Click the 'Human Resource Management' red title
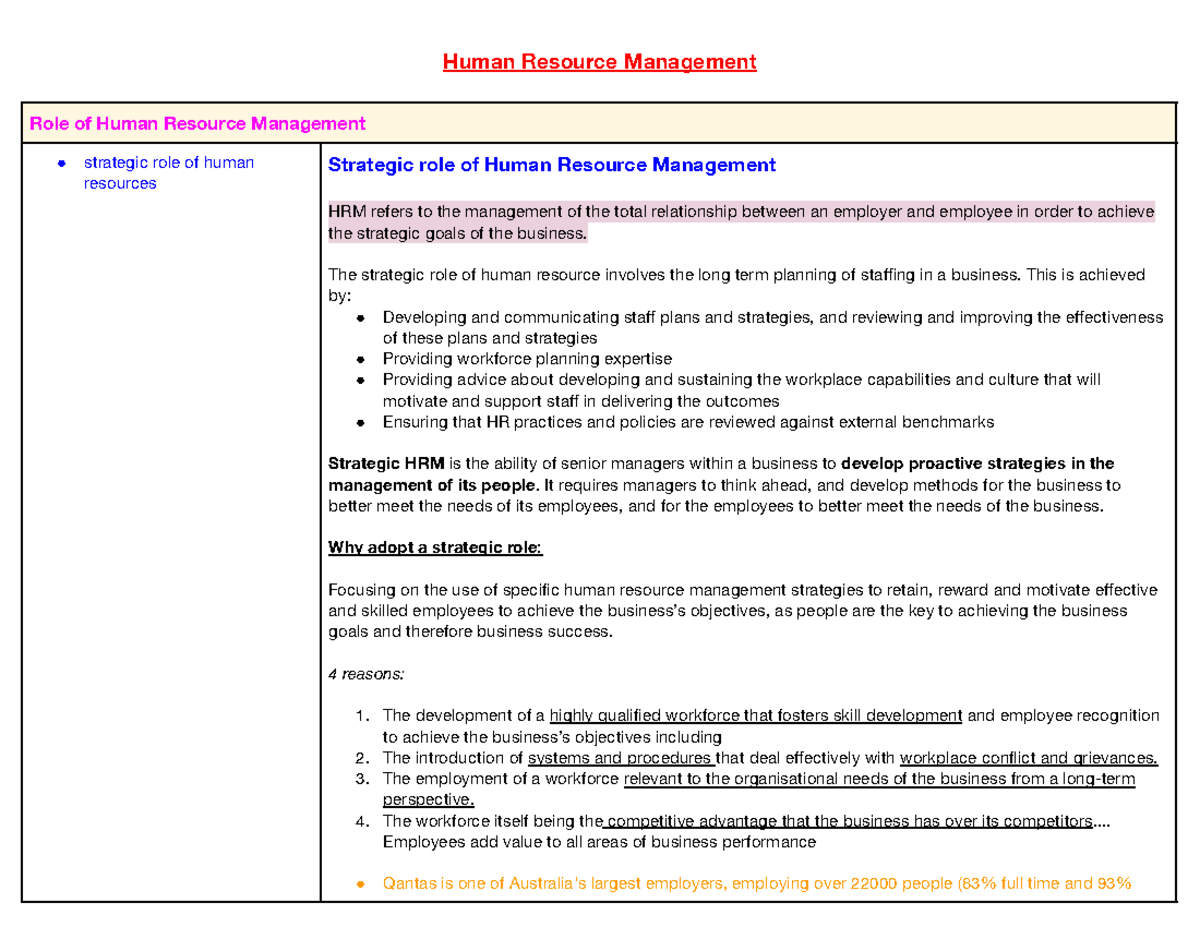 [600, 63]
